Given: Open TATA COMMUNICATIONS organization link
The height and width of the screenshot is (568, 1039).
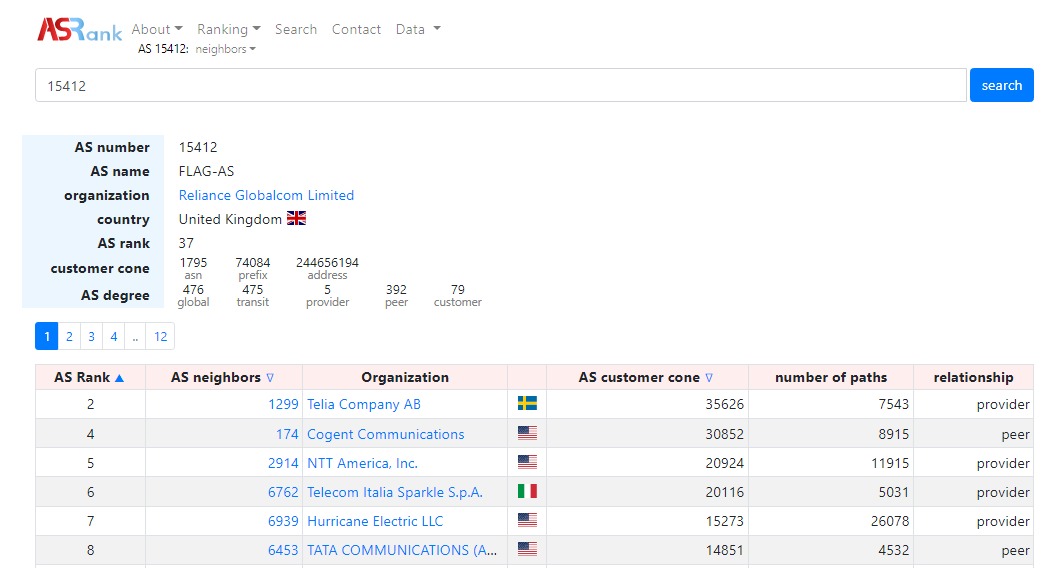Looking at the screenshot, I should [x=402, y=550].
